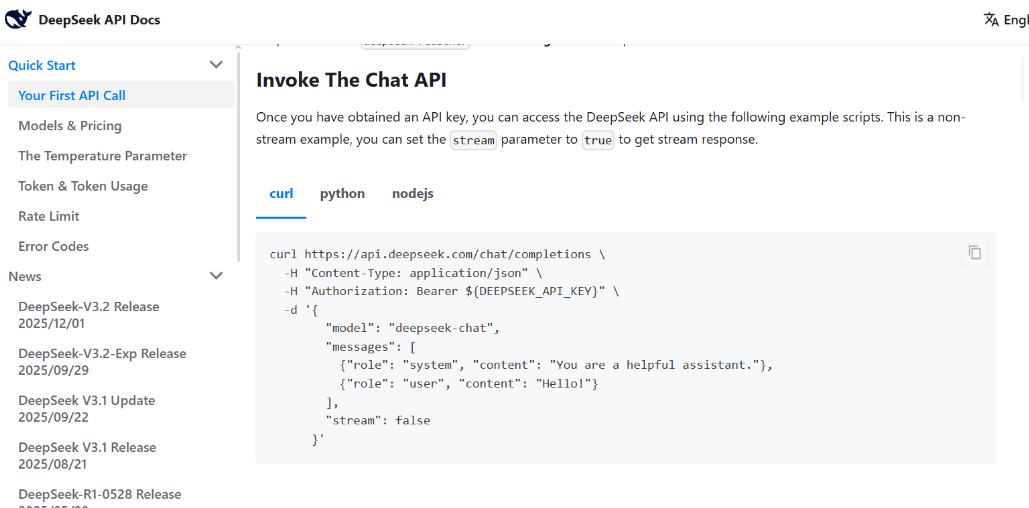Click the copy code icon button
The height and width of the screenshot is (508, 1029).
point(975,253)
